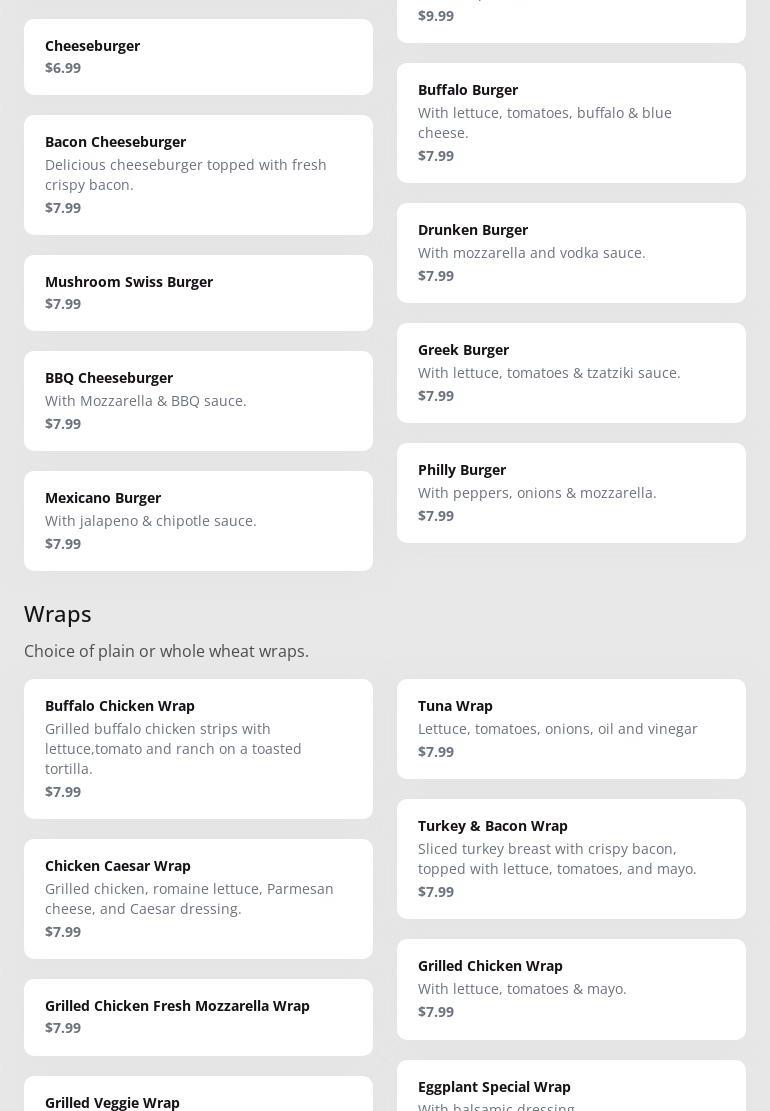Image resolution: width=770 pixels, height=1111 pixels.
Task: Click the Grilled Veggie Wrap card
Action: point(198,1097)
